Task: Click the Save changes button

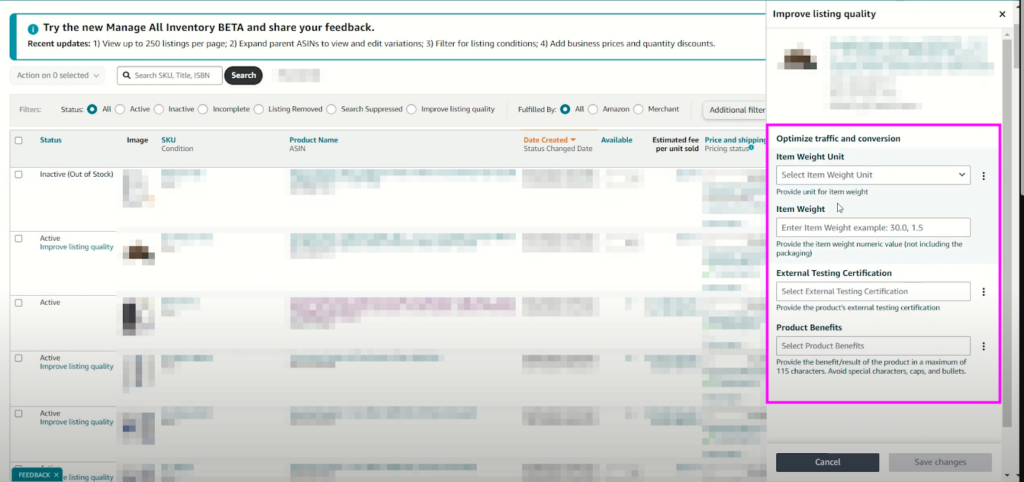Action: click(940, 462)
